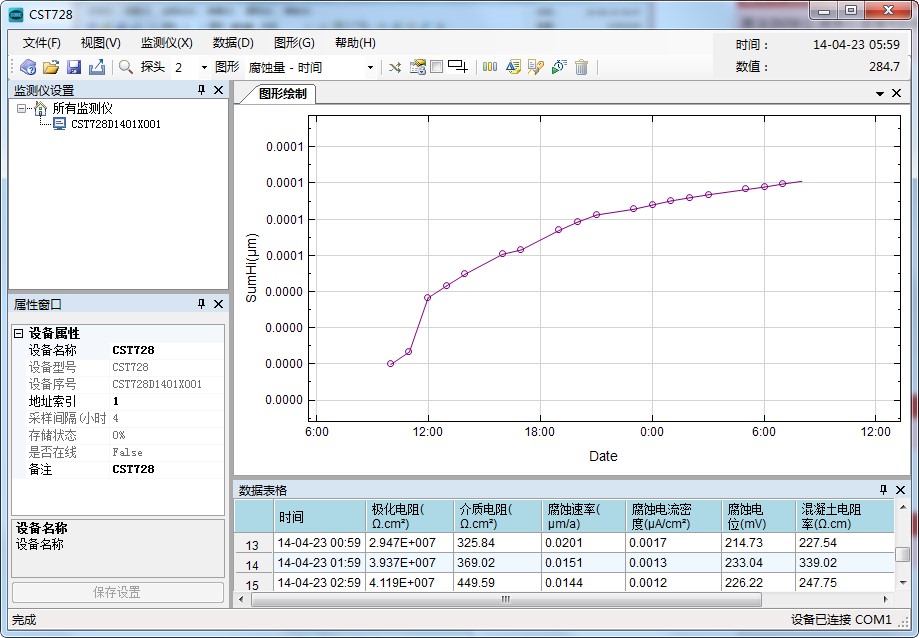Click the export data toolbar icon
Viewport: 919px width, 638px height.
[97, 67]
